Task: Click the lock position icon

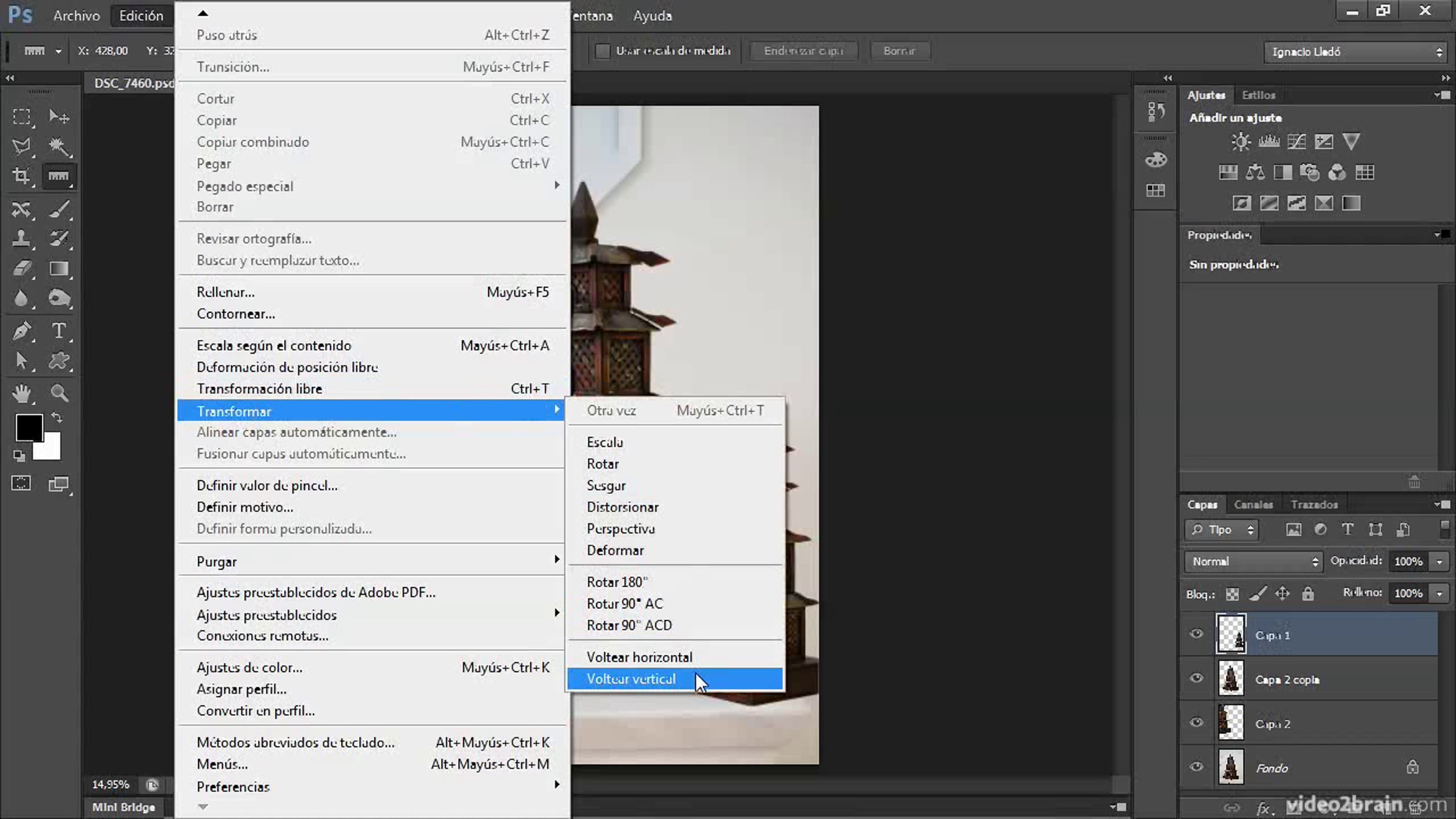Action: click(1282, 593)
